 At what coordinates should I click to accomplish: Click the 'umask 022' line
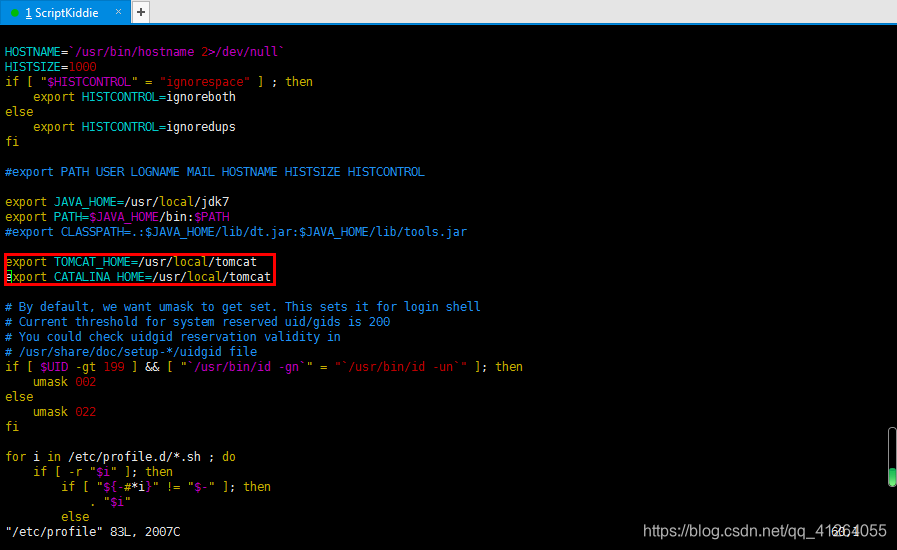pyautogui.click(x=65, y=411)
